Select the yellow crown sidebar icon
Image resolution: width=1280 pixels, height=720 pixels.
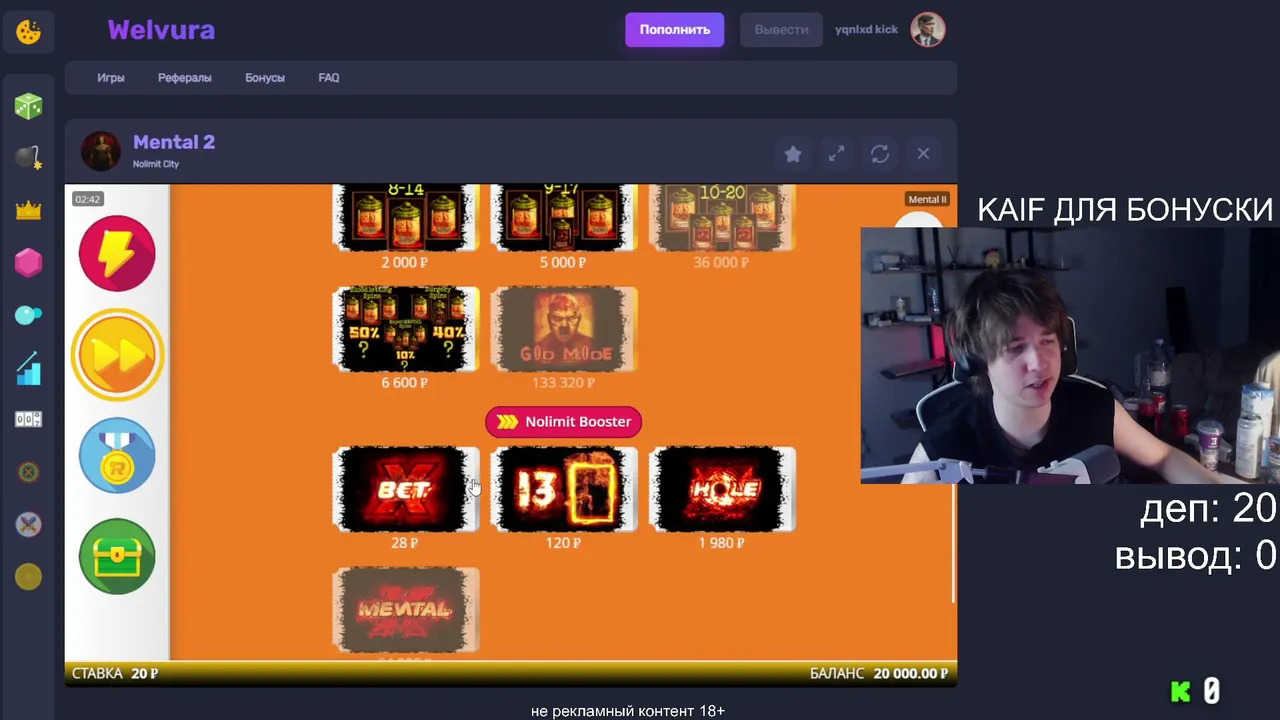(28, 210)
